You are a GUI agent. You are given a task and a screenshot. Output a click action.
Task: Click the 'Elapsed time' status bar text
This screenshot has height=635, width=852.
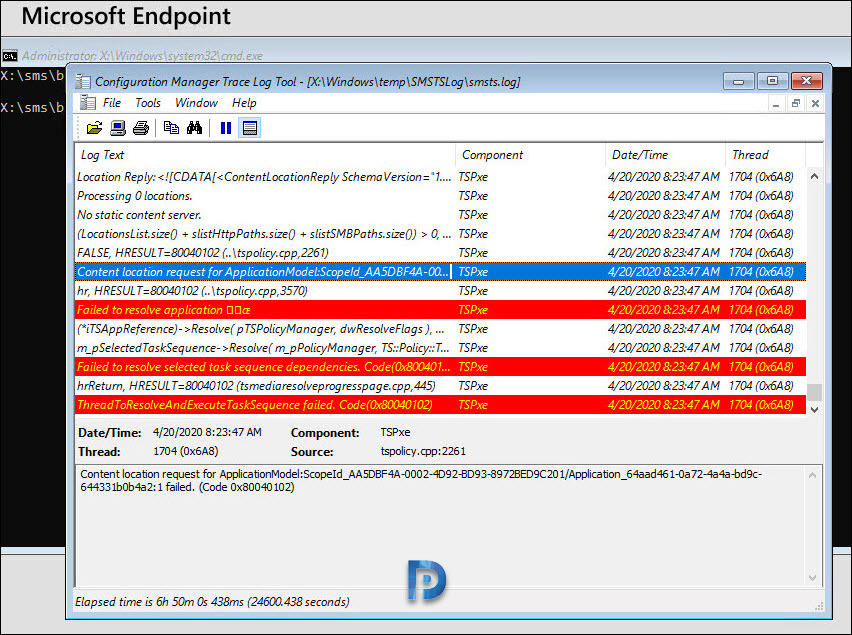[212, 602]
